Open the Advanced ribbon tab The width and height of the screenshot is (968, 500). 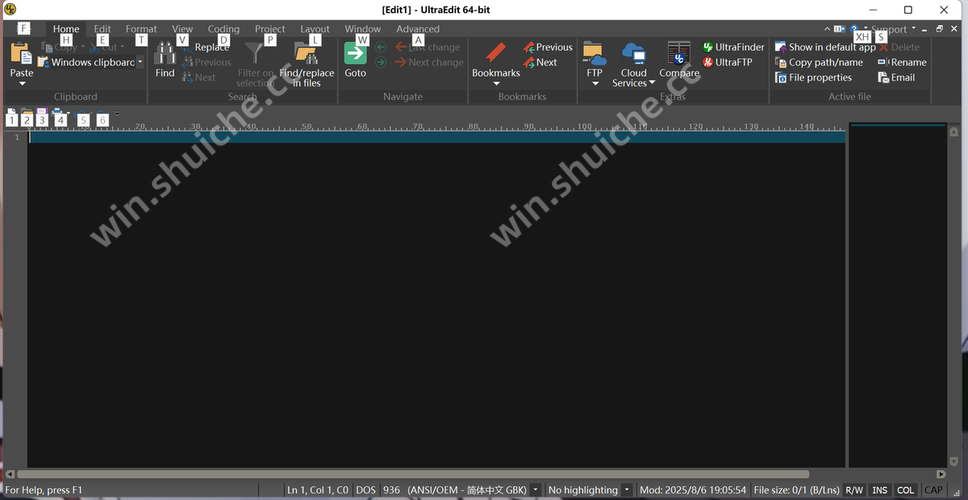pos(418,29)
